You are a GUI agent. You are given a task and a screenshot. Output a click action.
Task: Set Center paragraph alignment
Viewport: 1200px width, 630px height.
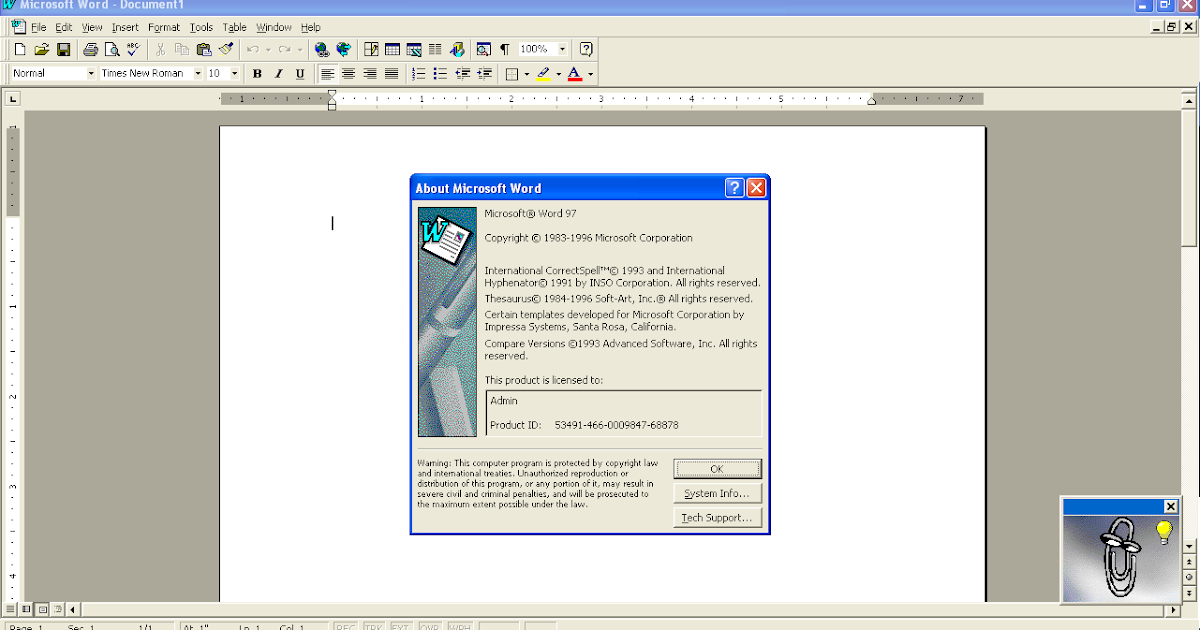point(348,74)
